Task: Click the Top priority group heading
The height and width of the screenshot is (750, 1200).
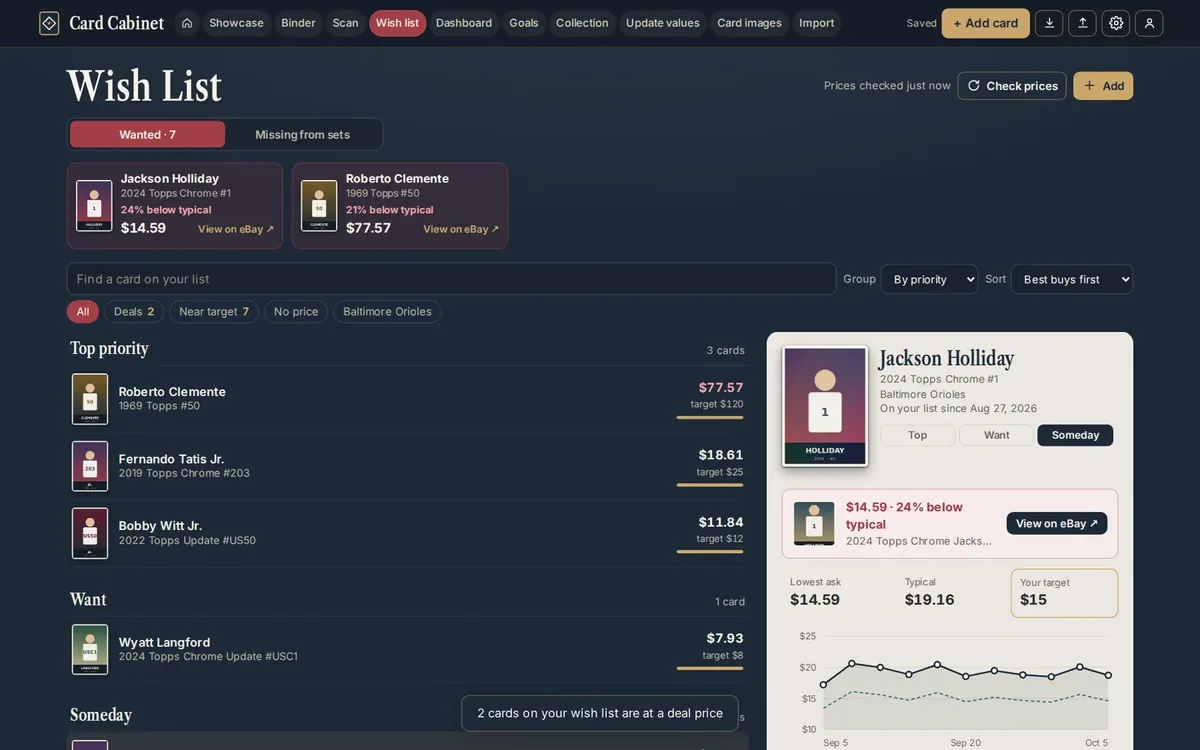Action: coord(109,348)
